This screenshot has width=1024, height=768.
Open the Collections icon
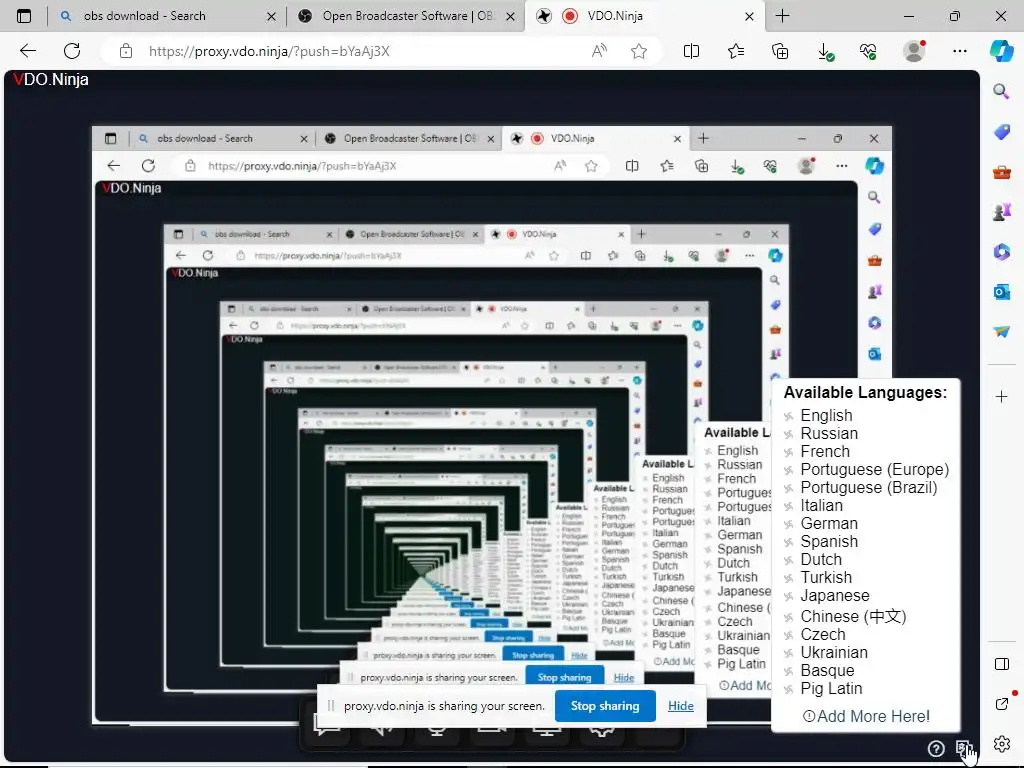[780, 51]
